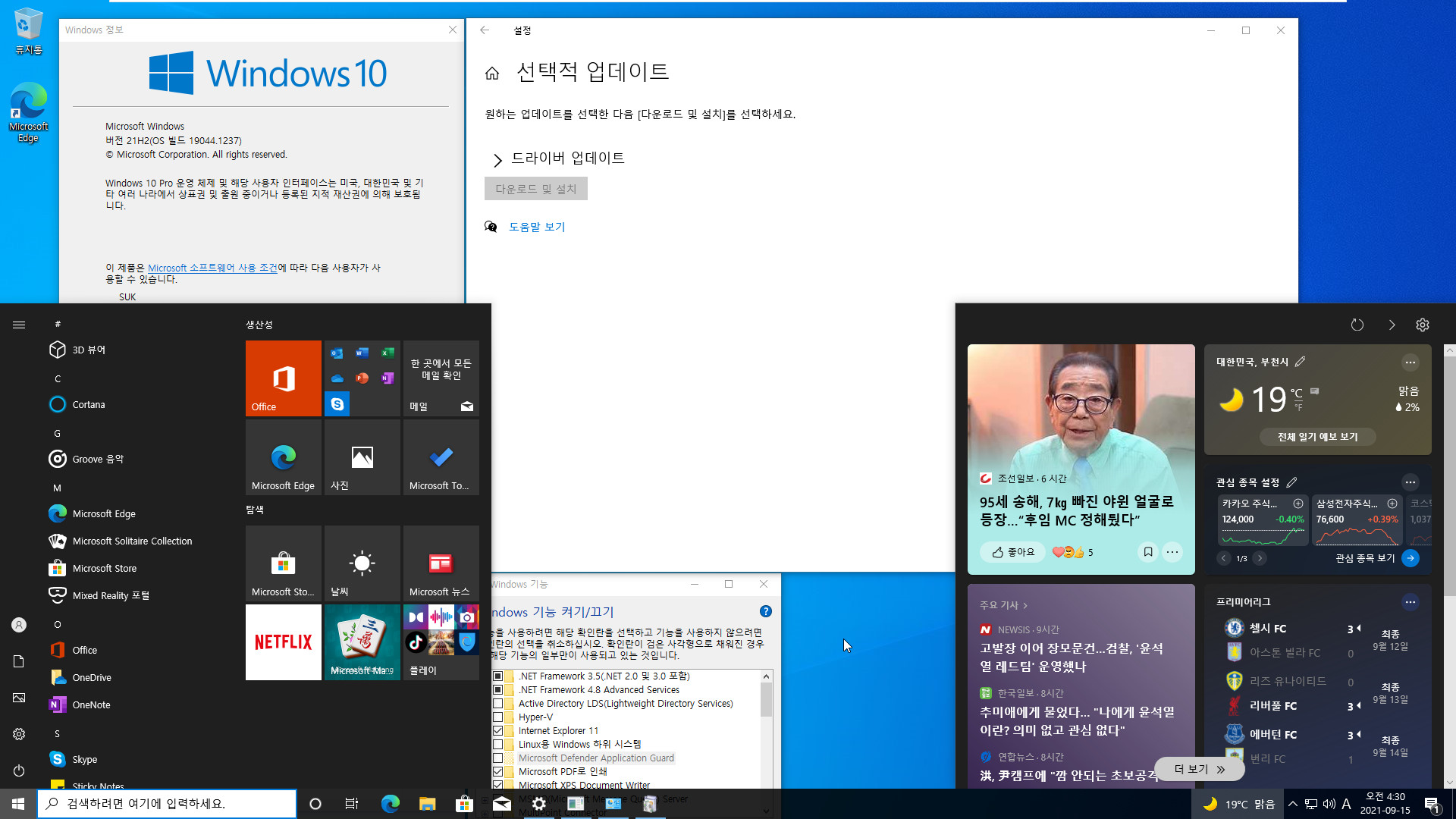
Task: Bookmark the 송해 news article
Action: pos(1148,552)
